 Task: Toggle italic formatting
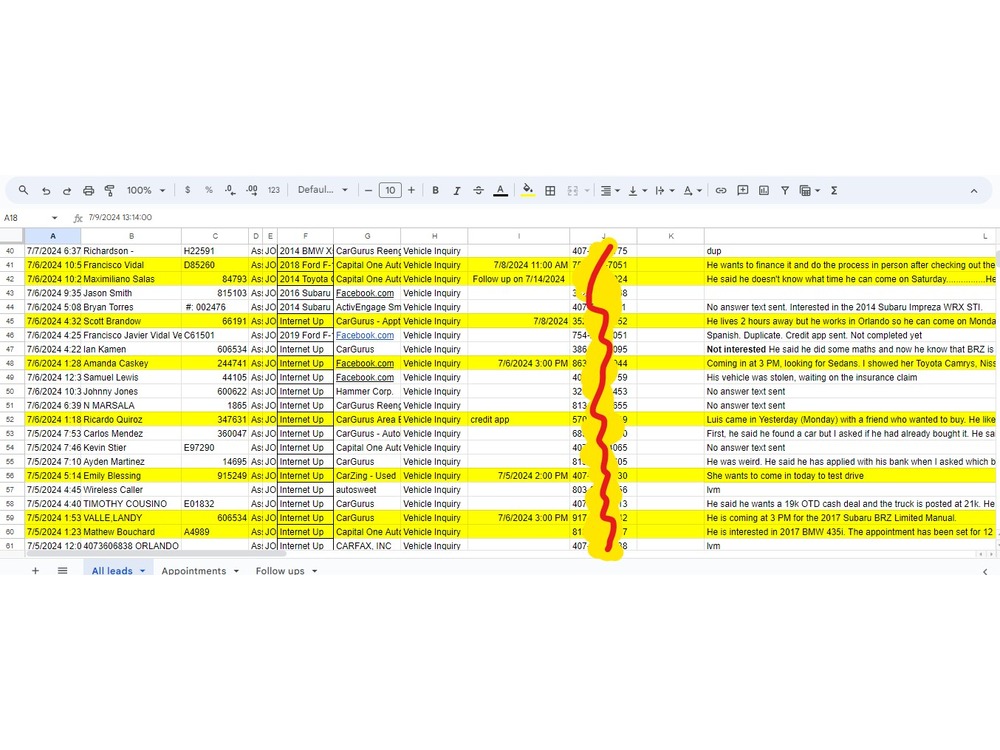(x=457, y=190)
